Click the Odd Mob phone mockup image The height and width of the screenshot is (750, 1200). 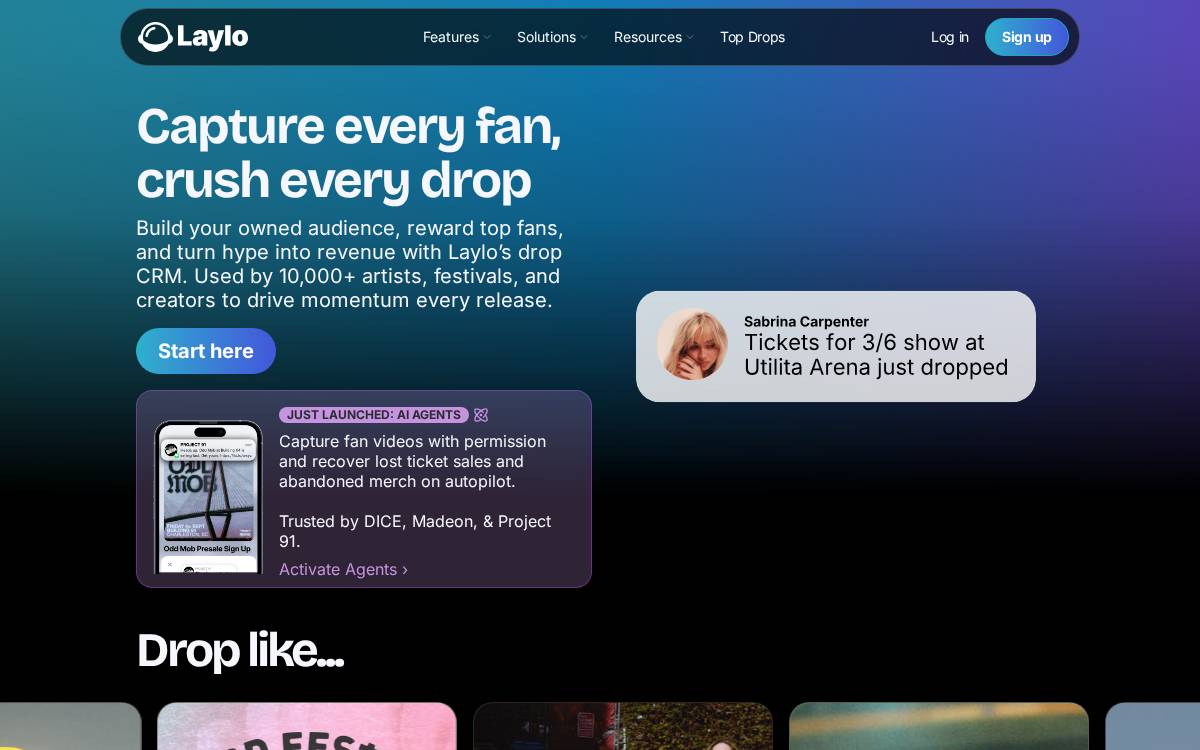pos(208,497)
